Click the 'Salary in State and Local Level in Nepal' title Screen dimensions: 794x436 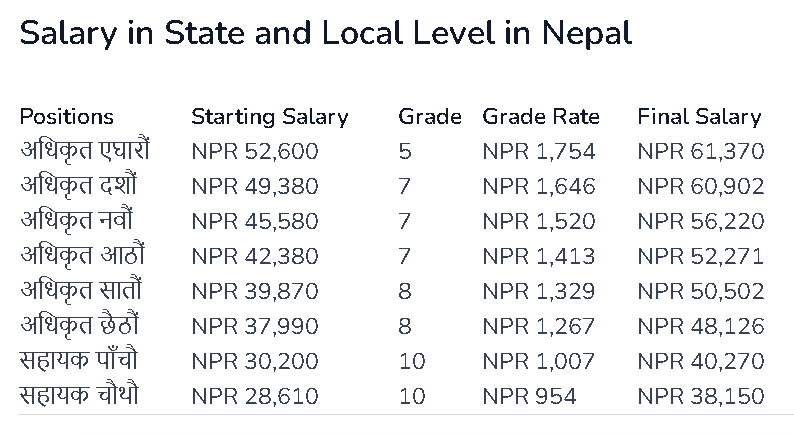[x=325, y=33]
